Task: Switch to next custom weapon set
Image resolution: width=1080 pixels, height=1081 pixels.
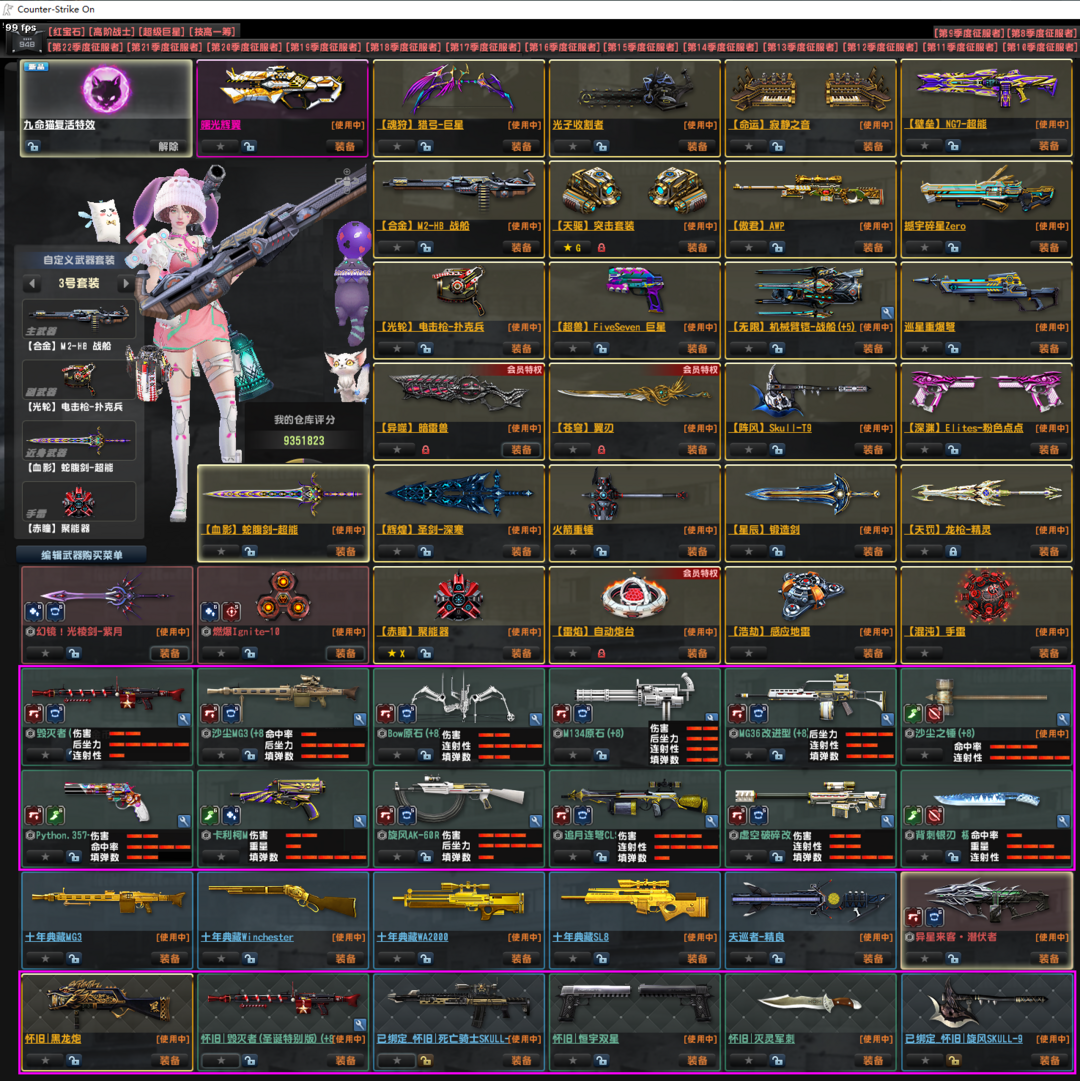Action: click(x=125, y=283)
